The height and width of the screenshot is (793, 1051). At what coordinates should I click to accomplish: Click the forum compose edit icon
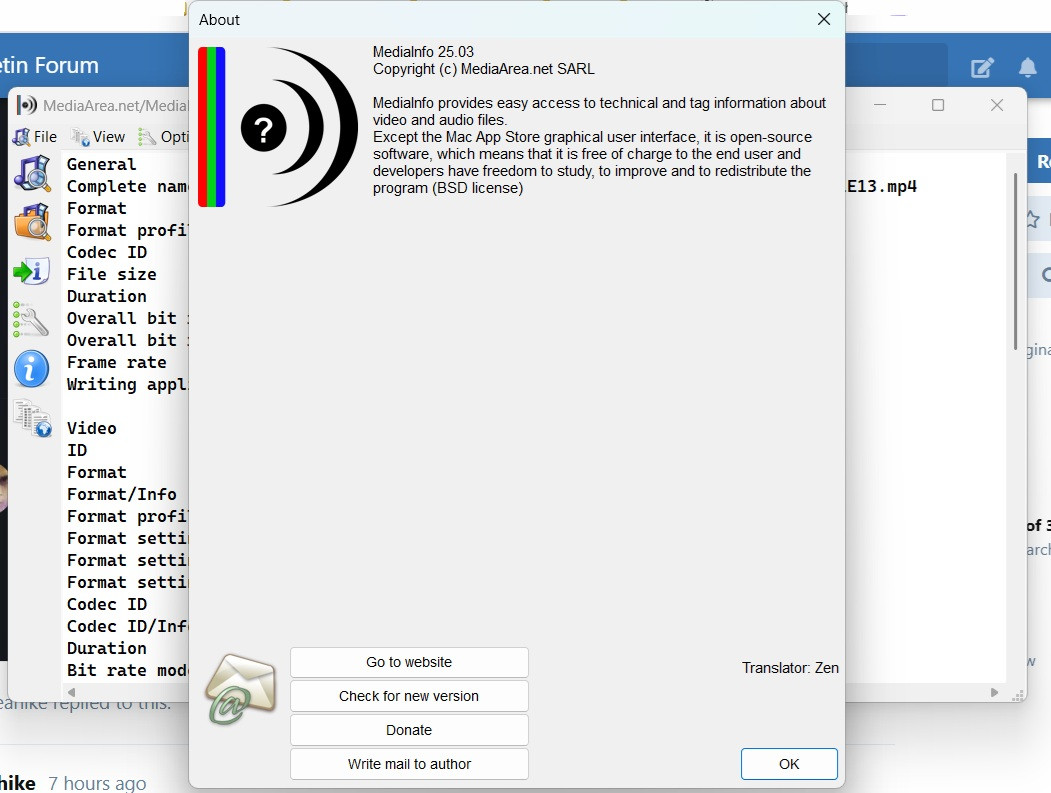(x=982, y=68)
